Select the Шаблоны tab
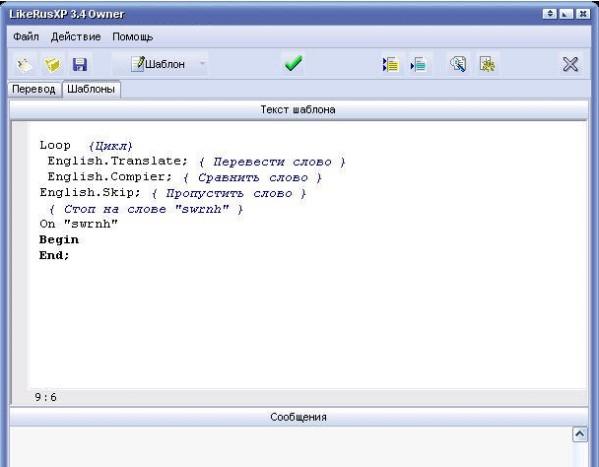 click(x=91, y=89)
